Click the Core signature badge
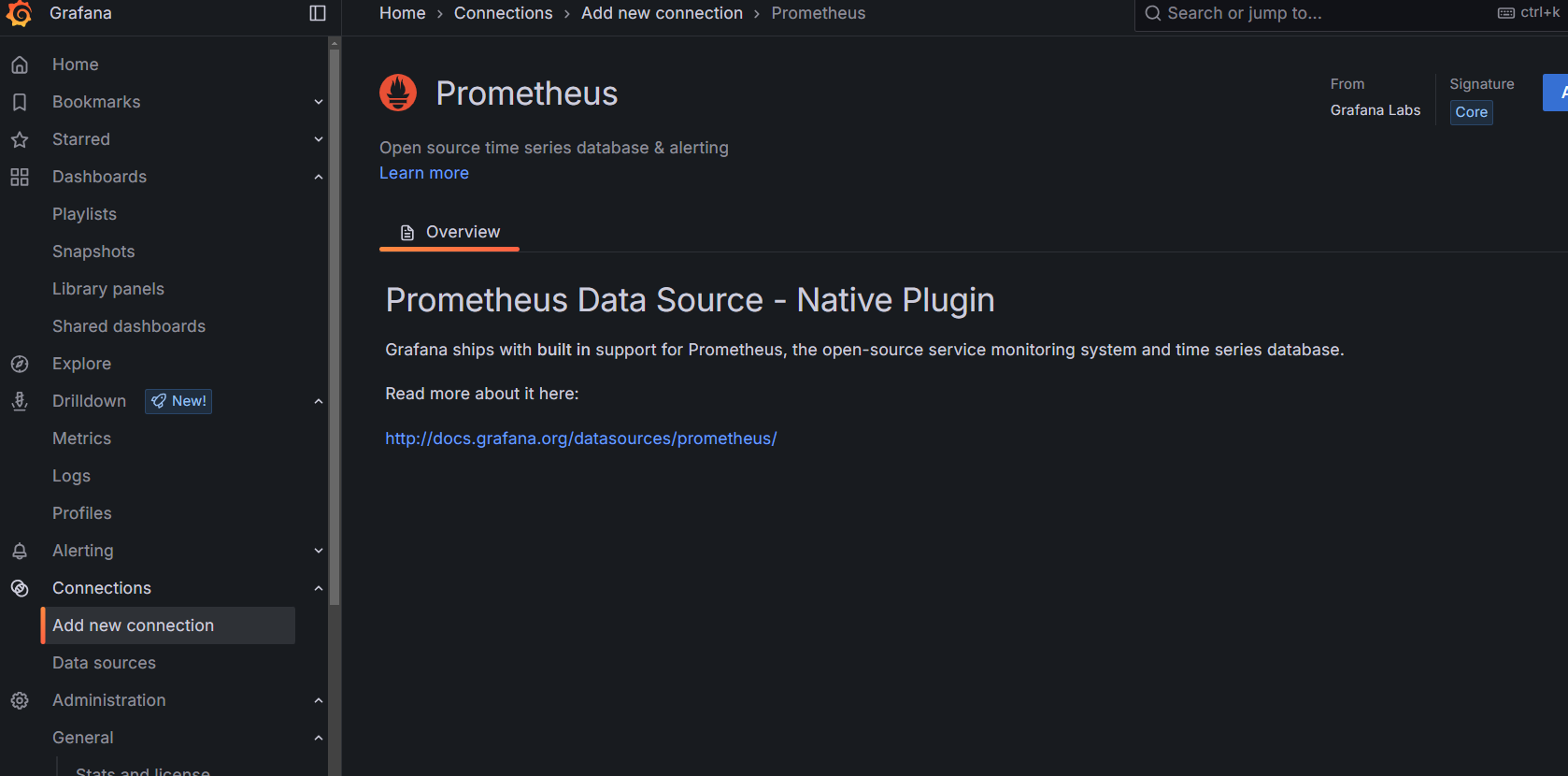This screenshot has height=776, width=1568. click(x=1471, y=112)
